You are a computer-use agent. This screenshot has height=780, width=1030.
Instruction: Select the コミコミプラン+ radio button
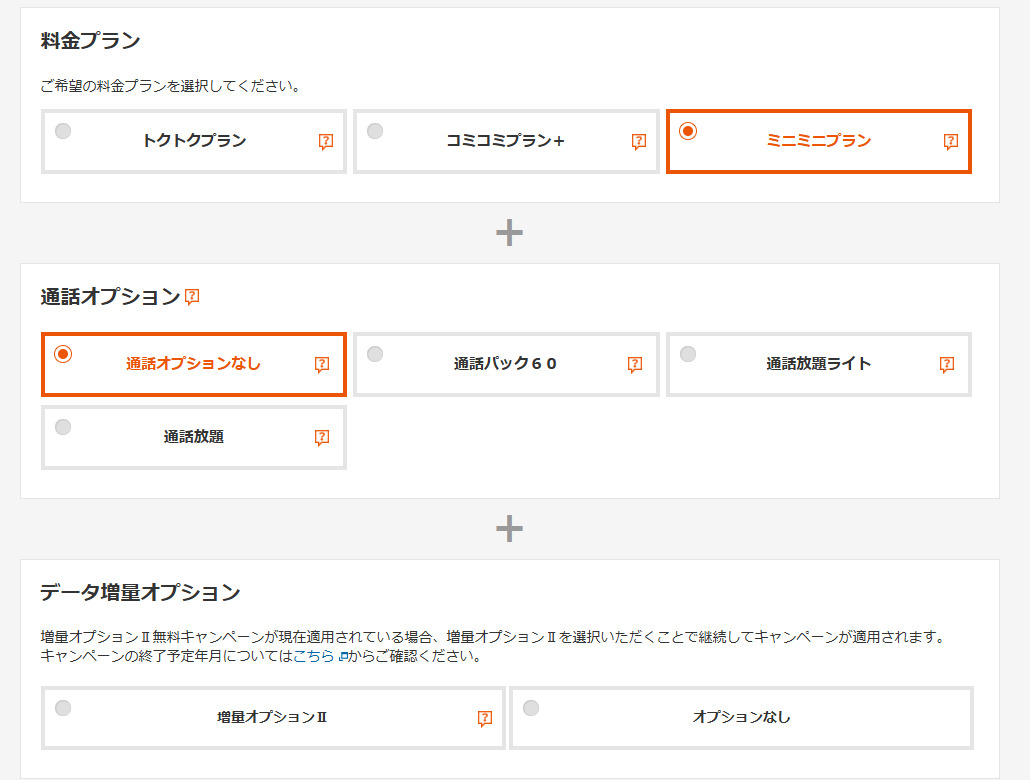(x=375, y=131)
